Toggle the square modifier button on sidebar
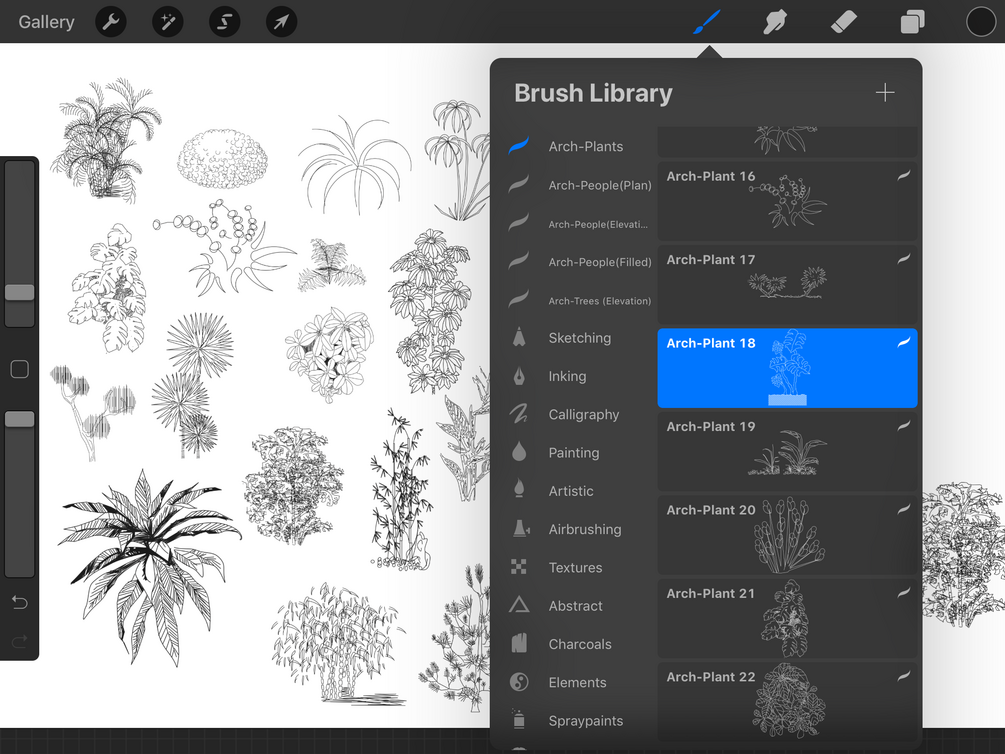The width and height of the screenshot is (1005, 754). 20,369
